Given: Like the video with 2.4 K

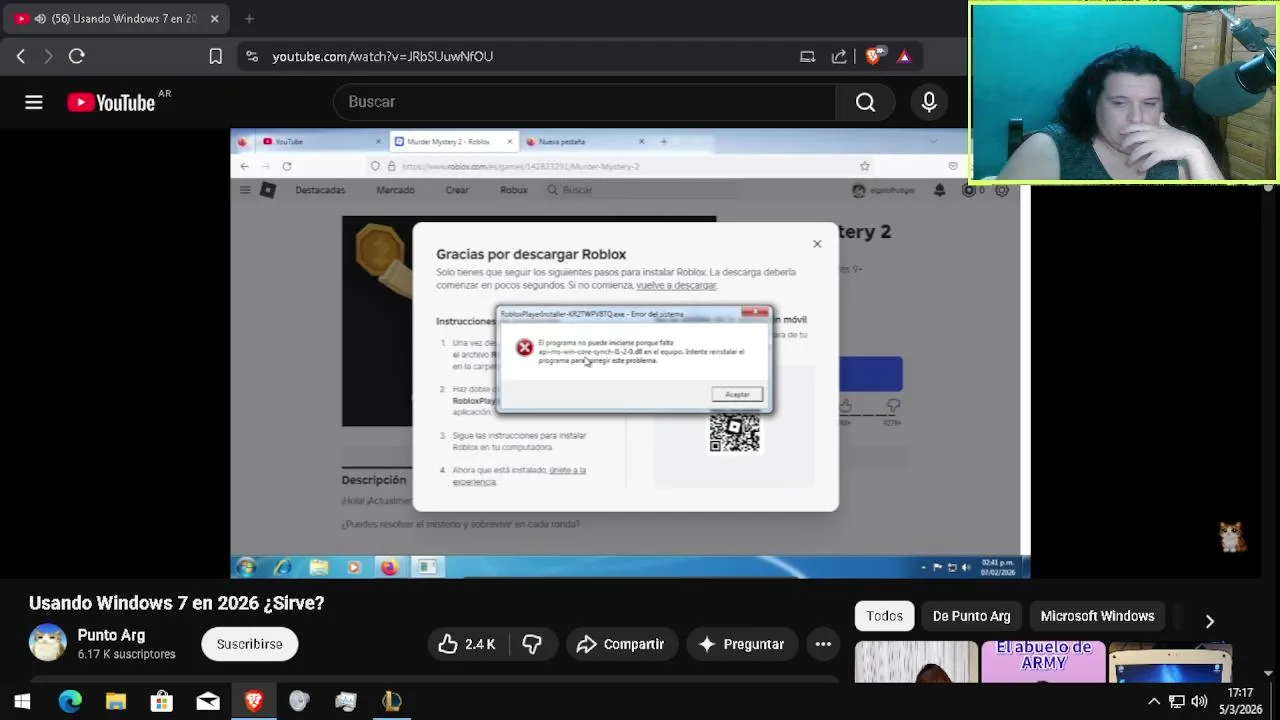Looking at the screenshot, I should [467, 644].
